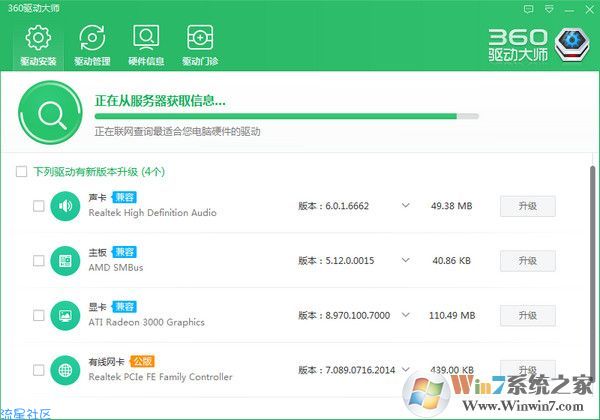Click the 正在从服务器获取信息 status text
The image size is (600, 420).
tap(160, 101)
